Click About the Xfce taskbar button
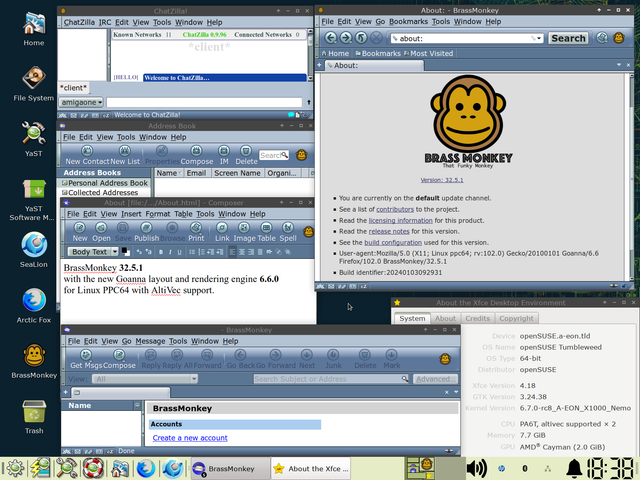Image resolution: width=640 pixels, height=480 pixels. pos(312,469)
